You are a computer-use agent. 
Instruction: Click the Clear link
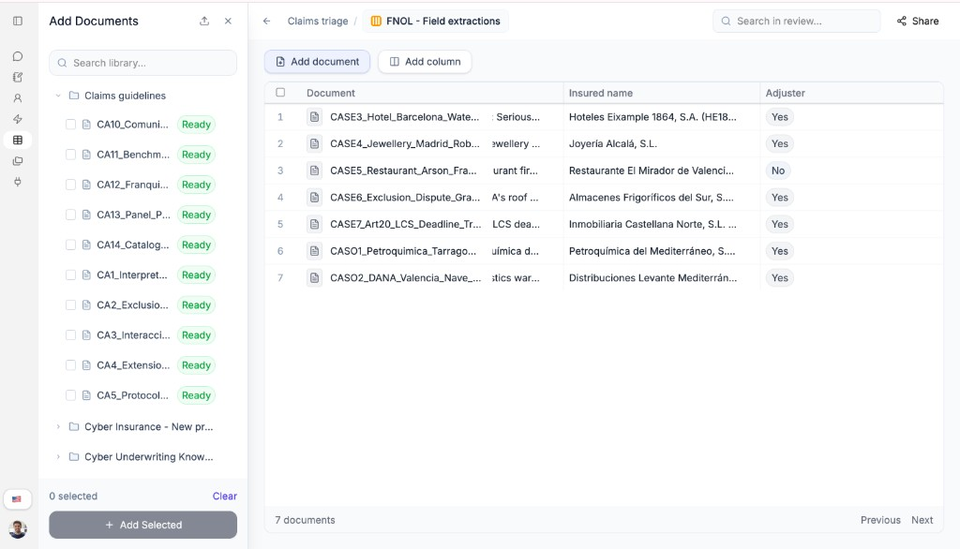click(225, 496)
